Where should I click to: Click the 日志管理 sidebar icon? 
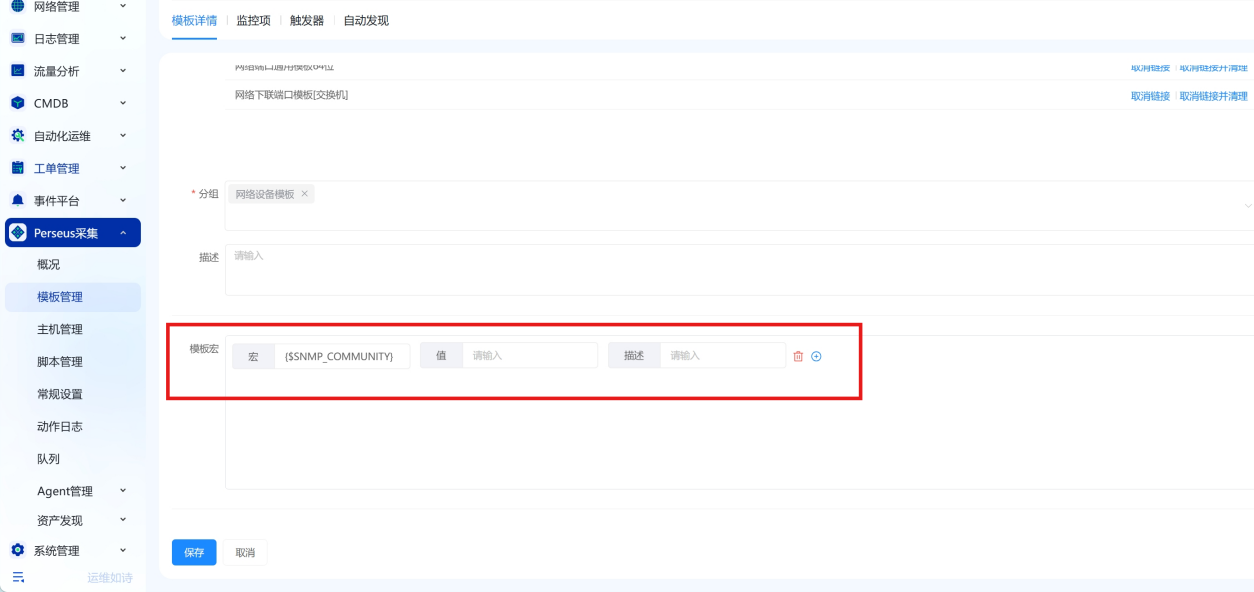tap(17, 38)
